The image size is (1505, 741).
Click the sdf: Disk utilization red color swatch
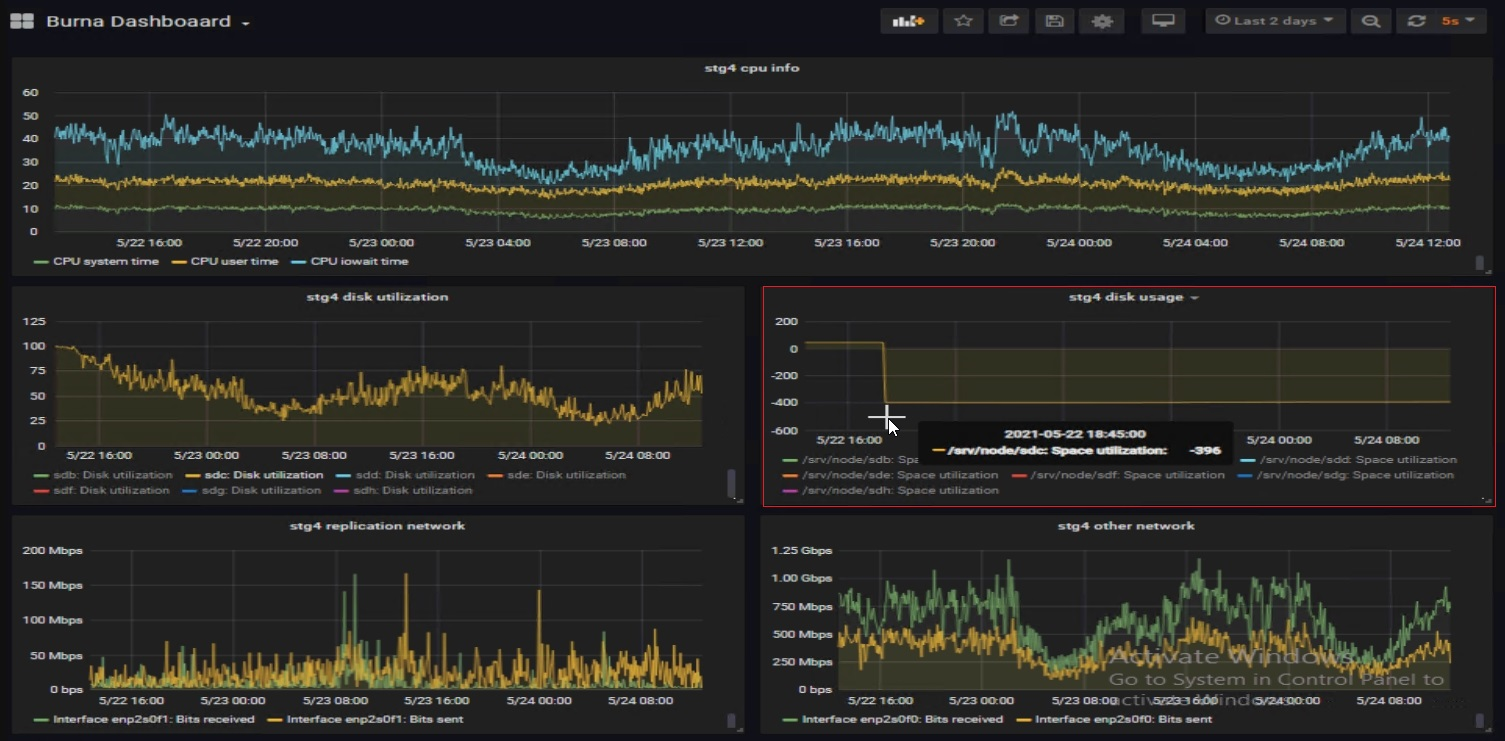pos(41,491)
